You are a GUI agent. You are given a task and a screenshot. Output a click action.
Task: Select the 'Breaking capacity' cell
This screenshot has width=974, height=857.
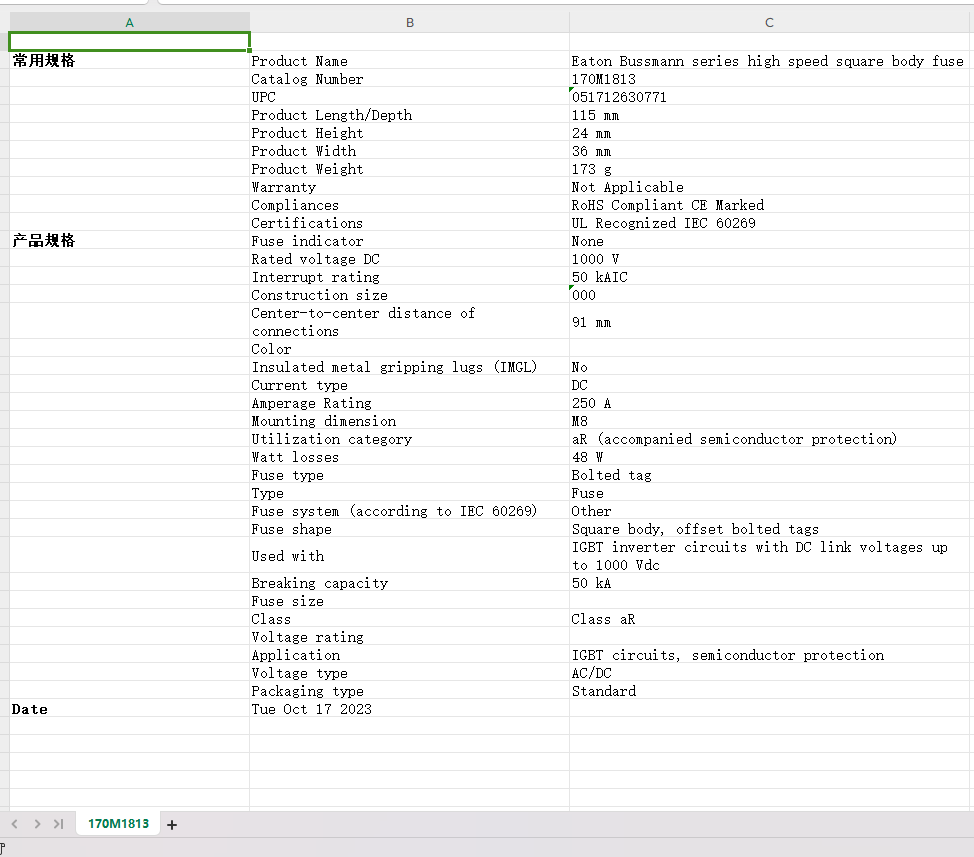coord(409,583)
